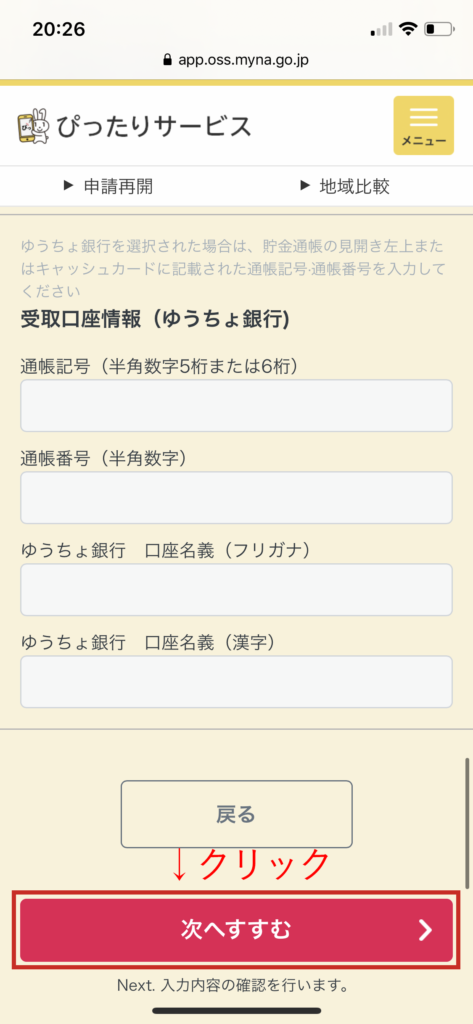Tap the triangle beside 申請再開
The height and width of the screenshot is (1024, 473).
68,185
